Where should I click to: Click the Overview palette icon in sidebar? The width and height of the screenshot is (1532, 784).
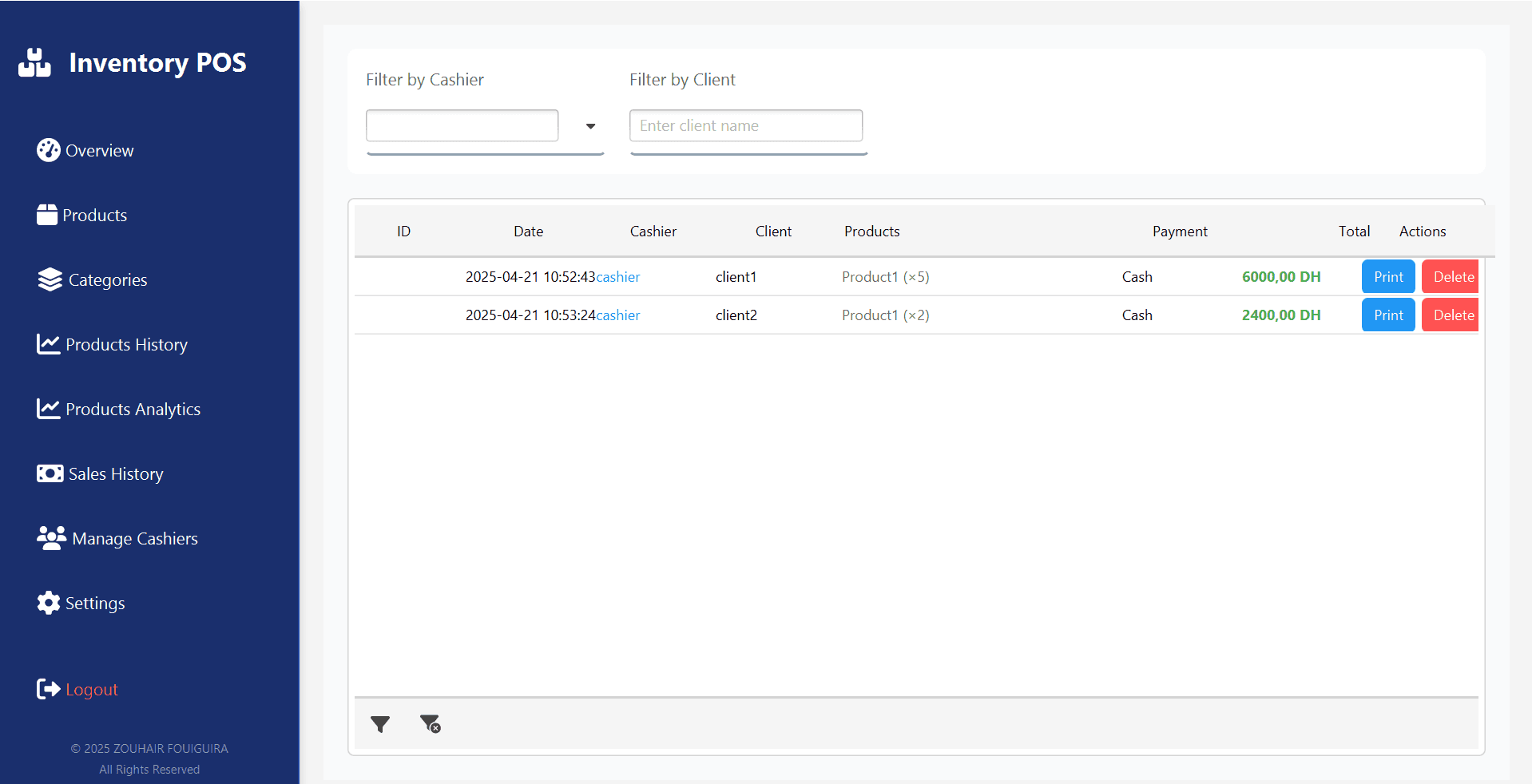click(x=48, y=150)
